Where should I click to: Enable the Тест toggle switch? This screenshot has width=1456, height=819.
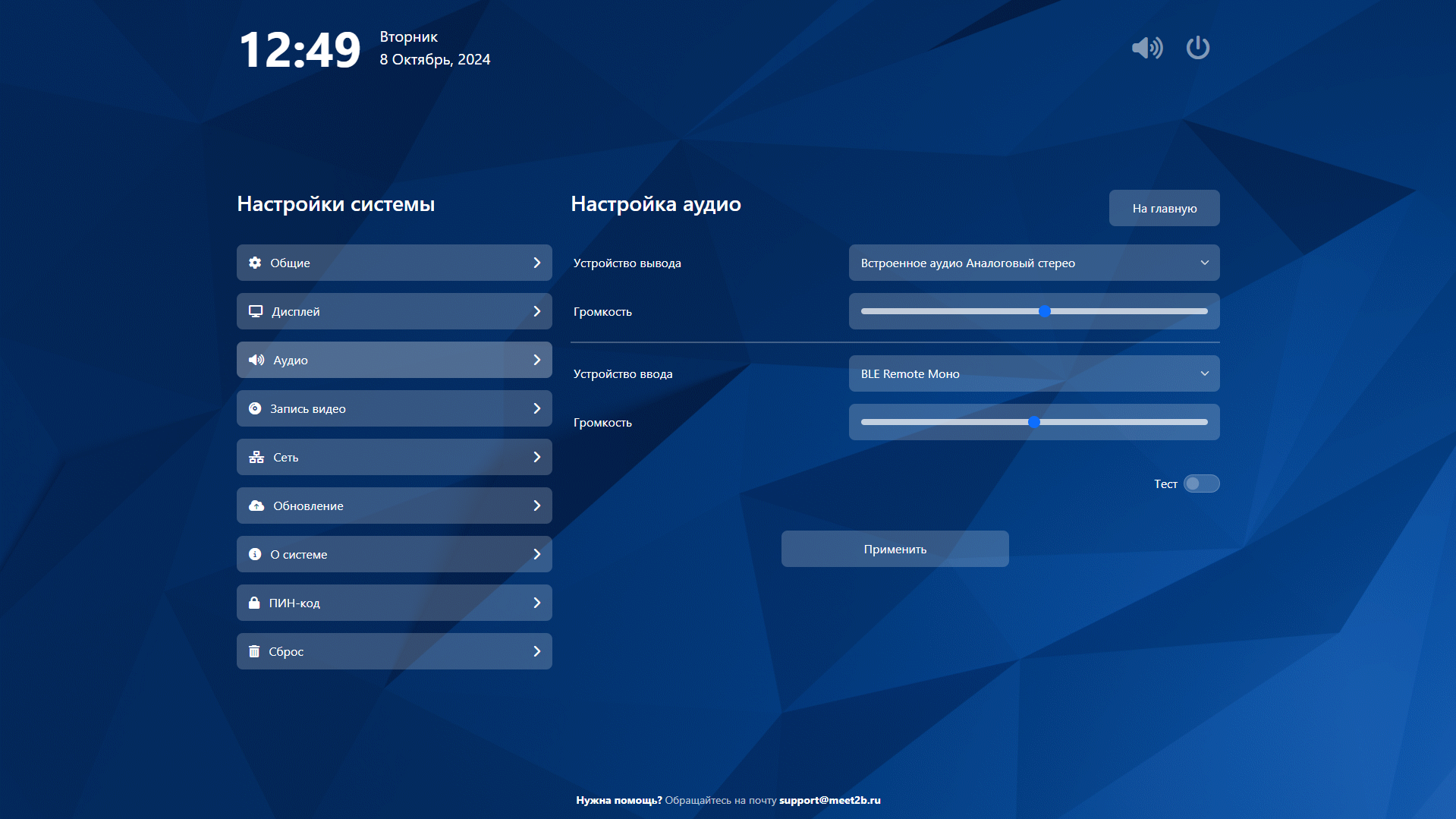point(1201,484)
